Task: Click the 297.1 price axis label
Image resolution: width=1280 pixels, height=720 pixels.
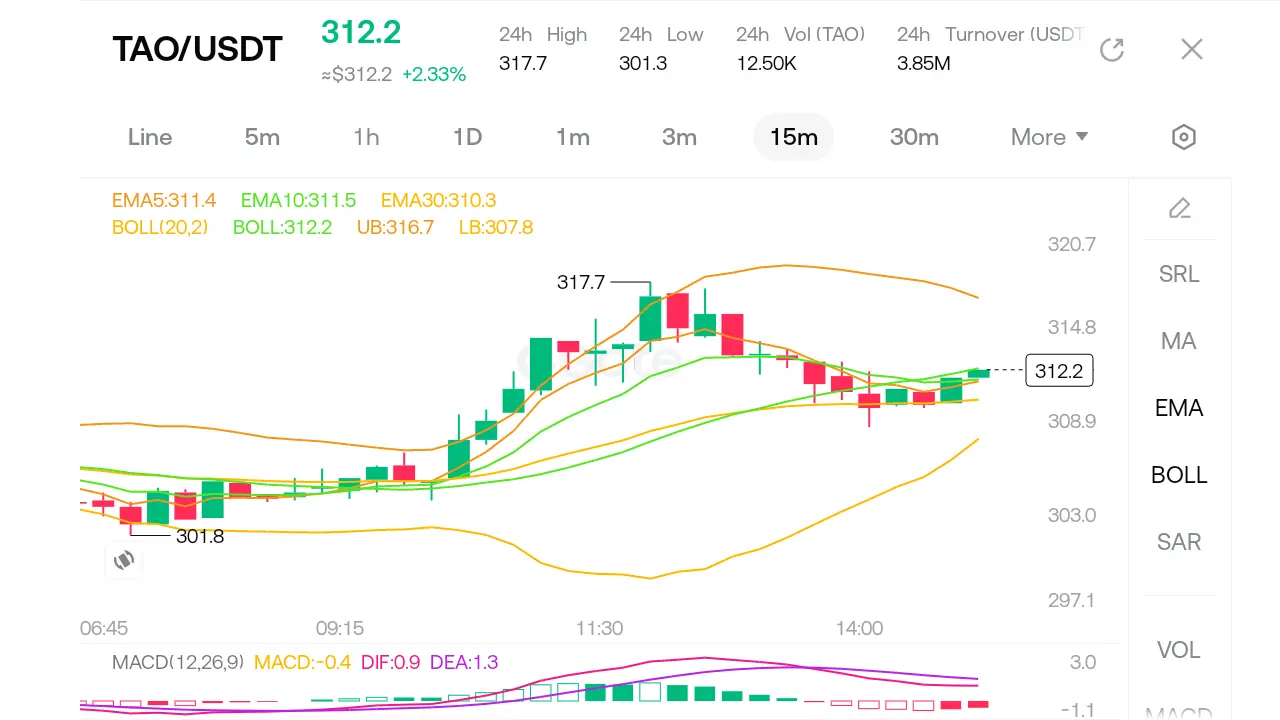Action: click(x=1072, y=600)
